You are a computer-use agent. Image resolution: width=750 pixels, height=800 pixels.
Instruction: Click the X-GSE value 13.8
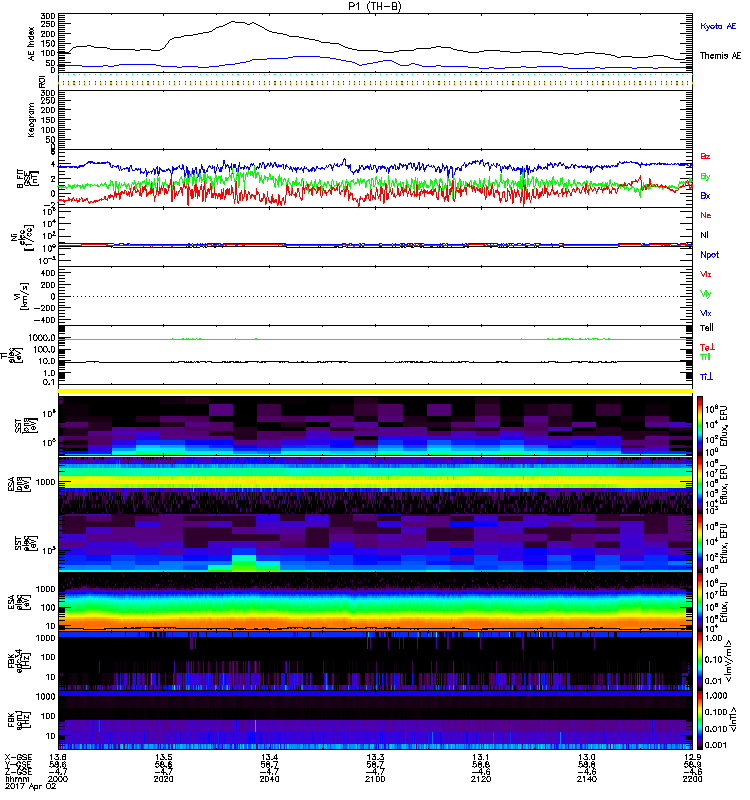[x=58, y=757]
